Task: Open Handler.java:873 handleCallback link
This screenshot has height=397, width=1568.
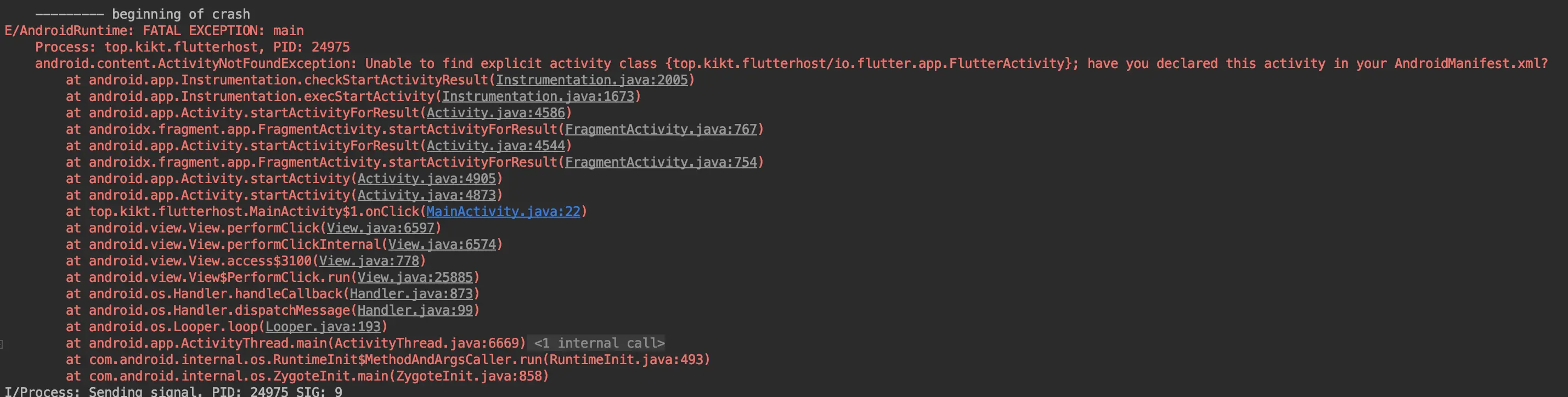Action: click(411, 294)
